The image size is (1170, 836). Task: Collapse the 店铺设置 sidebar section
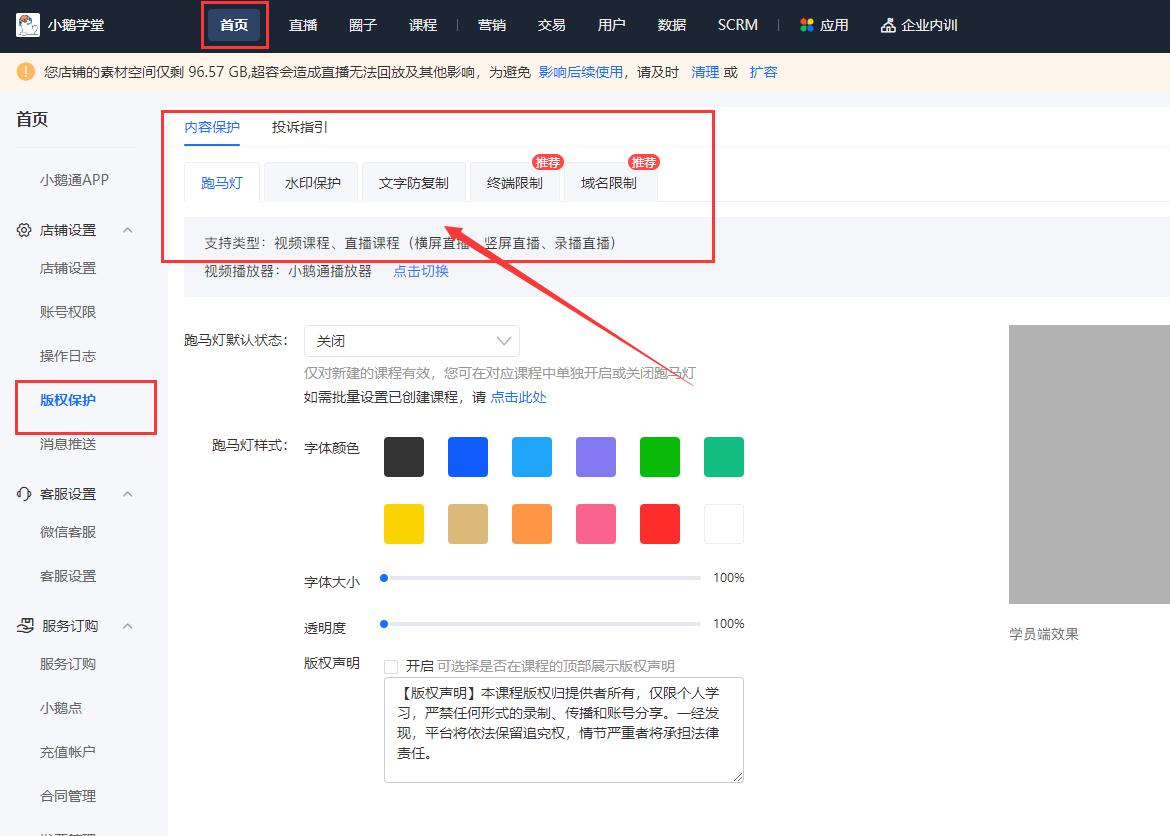pyautogui.click(x=127, y=230)
